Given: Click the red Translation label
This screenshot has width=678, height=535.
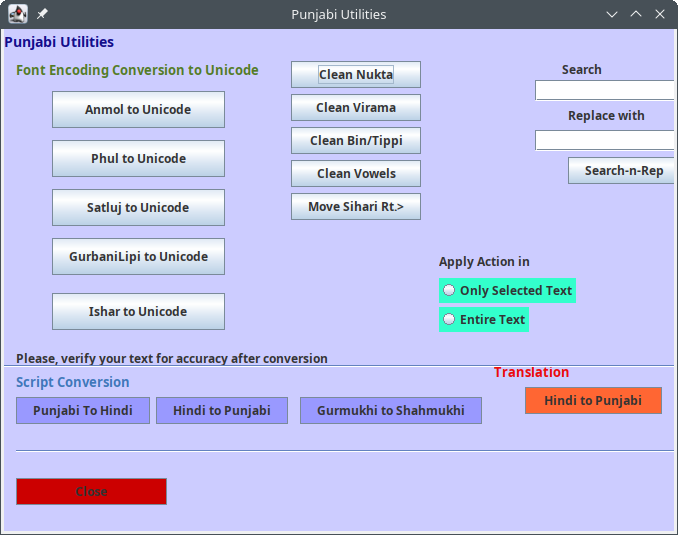Looking at the screenshot, I should coord(531,372).
